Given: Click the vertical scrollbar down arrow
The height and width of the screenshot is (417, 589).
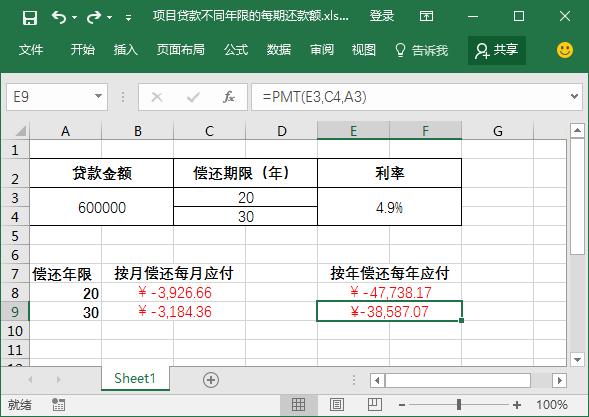Looking at the screenshot, I should tap(577, 360).
